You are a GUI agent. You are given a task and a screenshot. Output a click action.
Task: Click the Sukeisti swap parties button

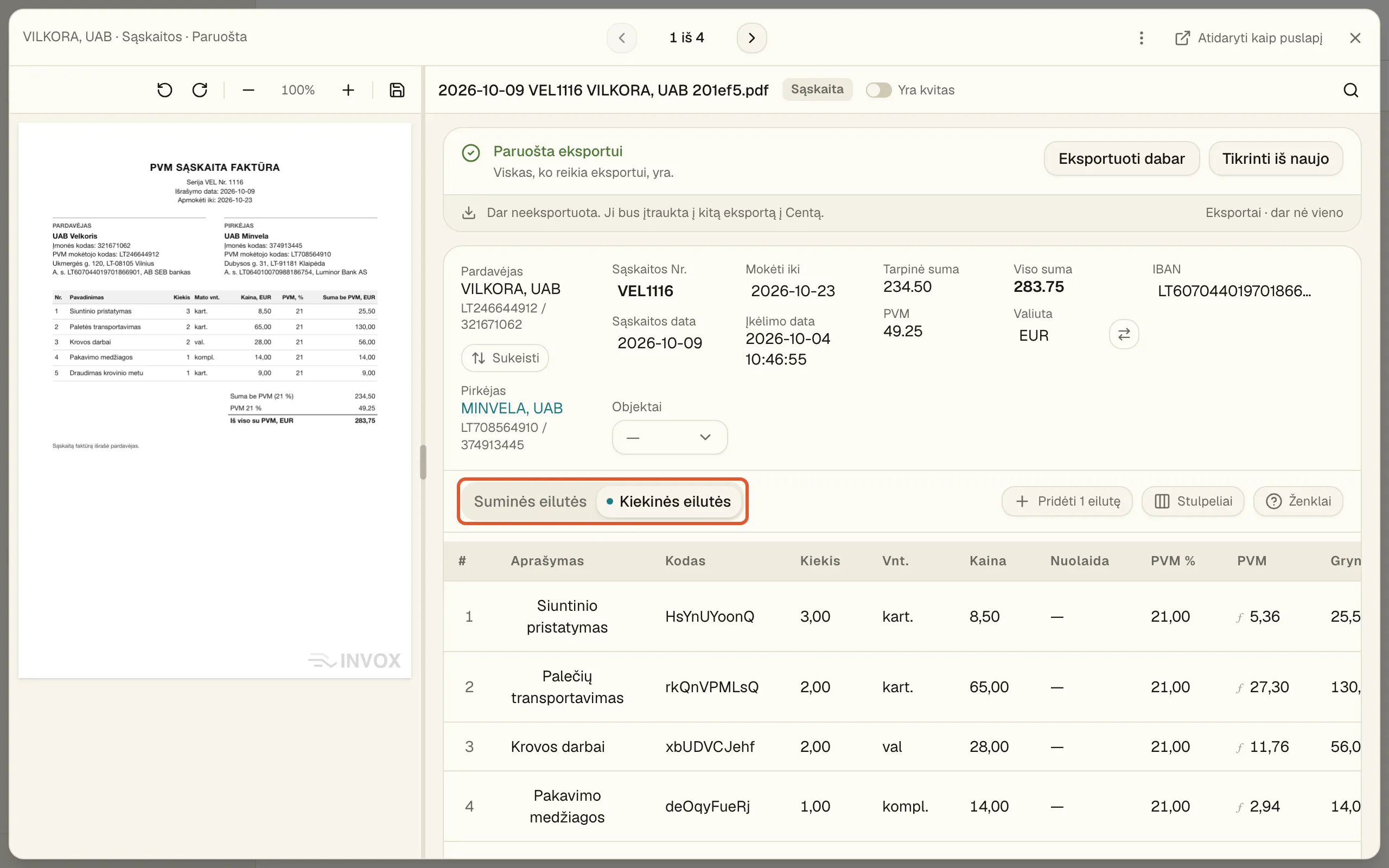click(x=505, y=358)
